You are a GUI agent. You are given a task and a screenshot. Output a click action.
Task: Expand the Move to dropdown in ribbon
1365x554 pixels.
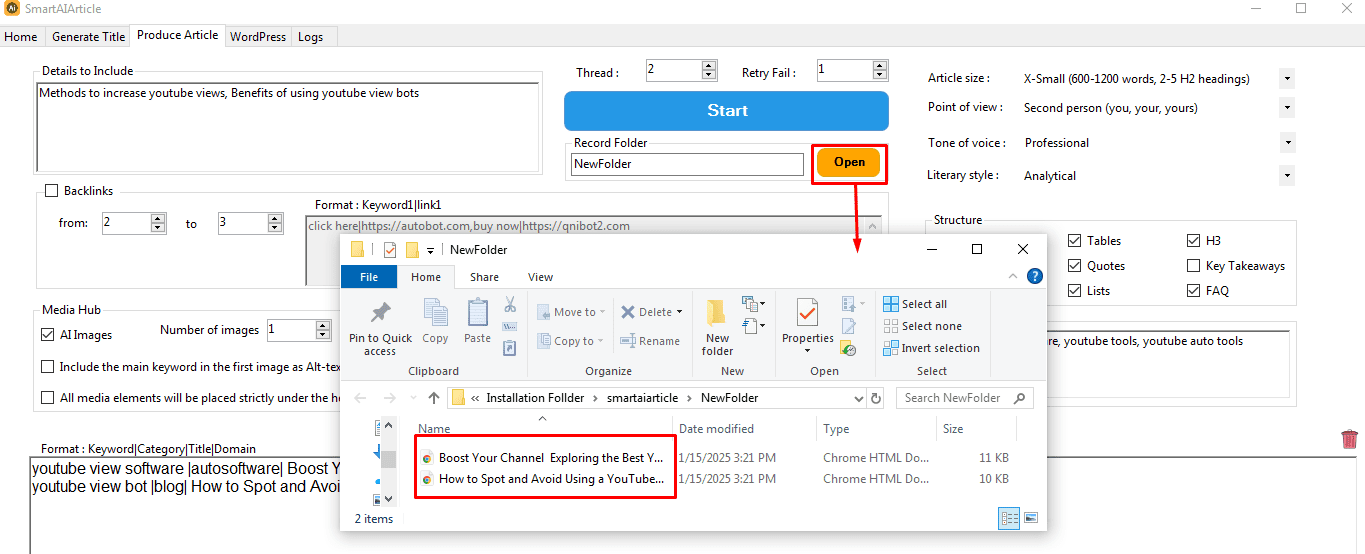604,312
